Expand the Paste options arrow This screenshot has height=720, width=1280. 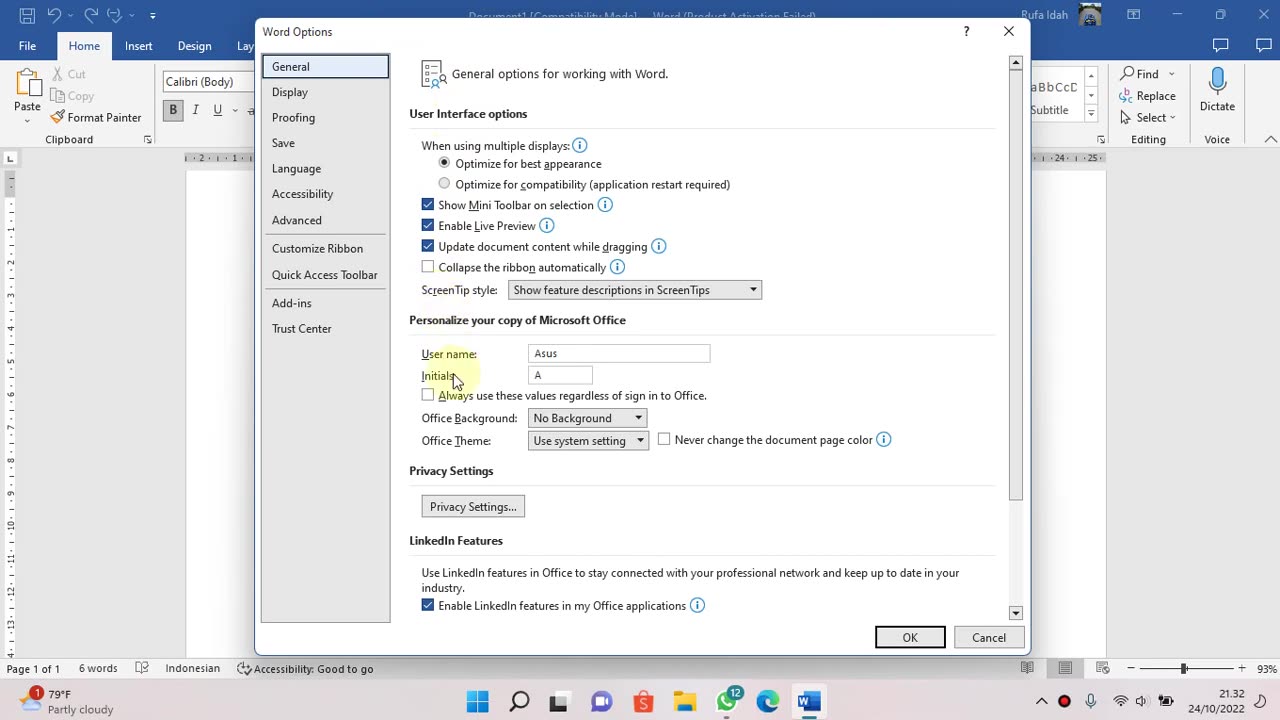point(27,121)
